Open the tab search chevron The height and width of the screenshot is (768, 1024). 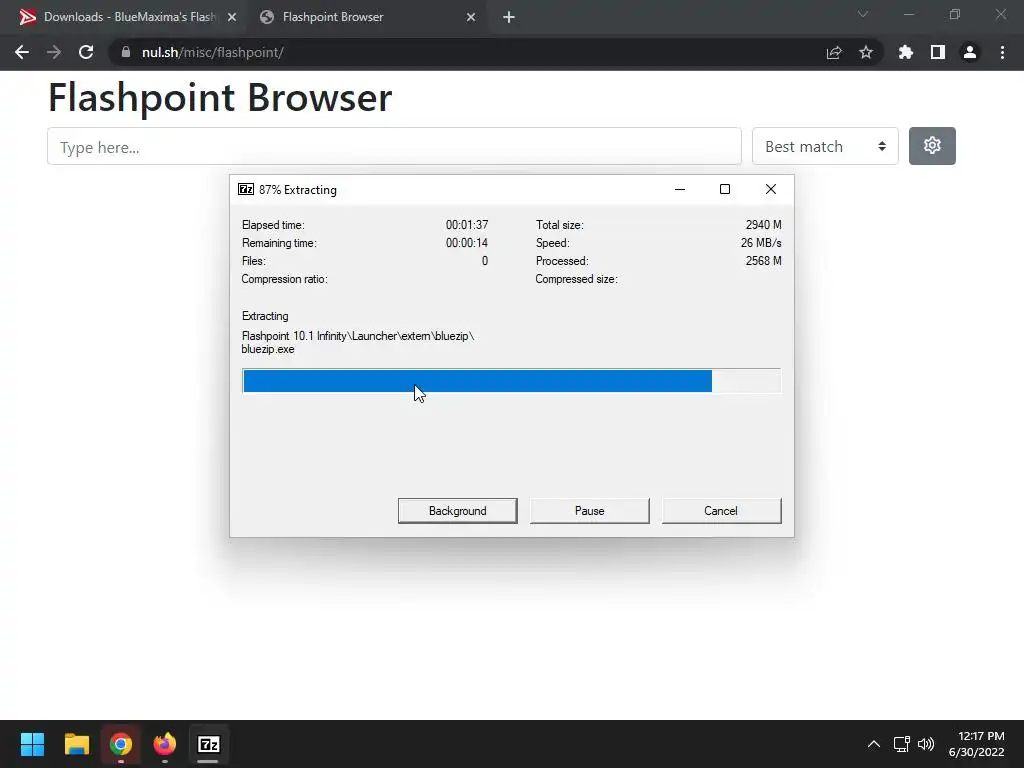pos(863,14)
